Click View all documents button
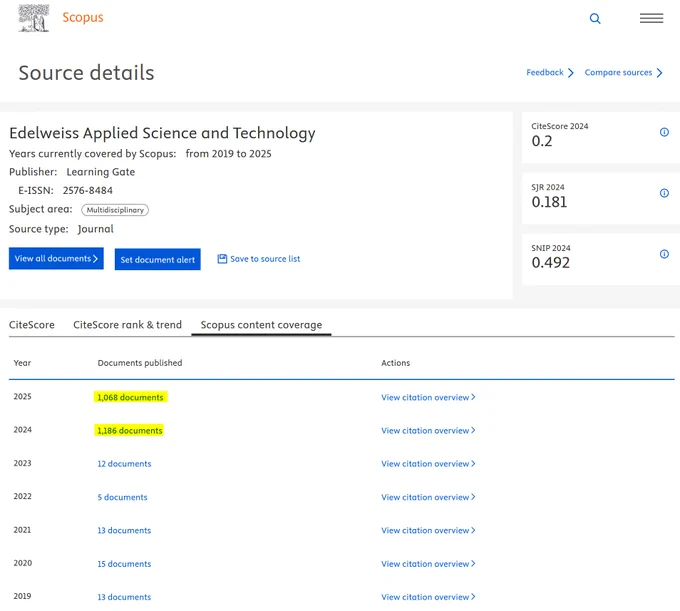The width and height of the screenshot is (680, 611). pyautogui.click(x=56, y=258)
